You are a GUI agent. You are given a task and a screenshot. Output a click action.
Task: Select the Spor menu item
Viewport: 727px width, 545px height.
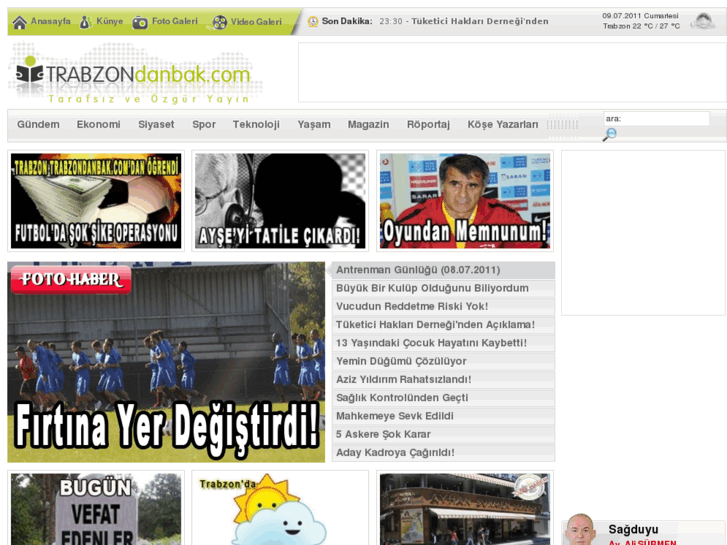(204, 124)
